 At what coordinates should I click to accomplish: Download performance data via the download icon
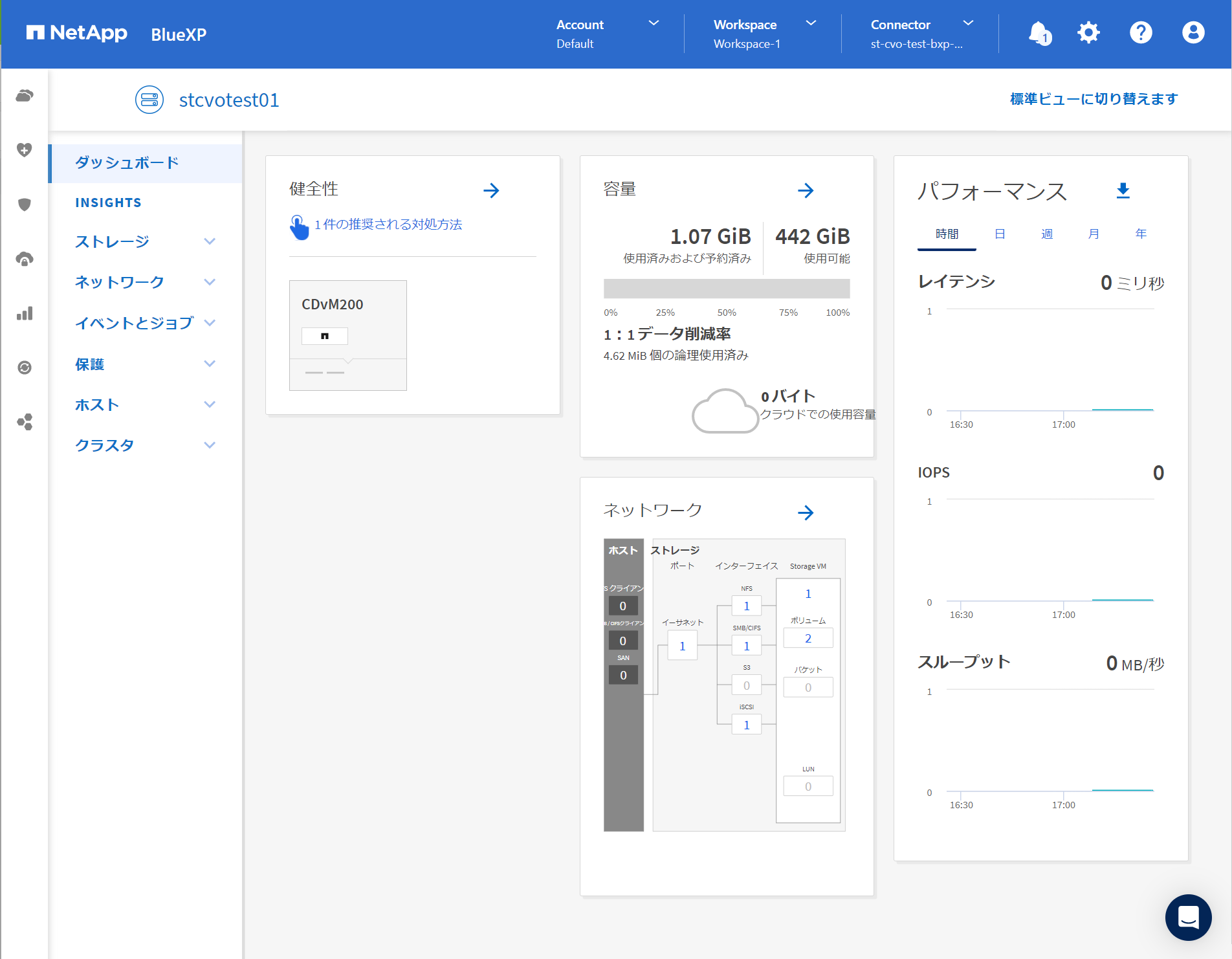[x=1123, y=191]
